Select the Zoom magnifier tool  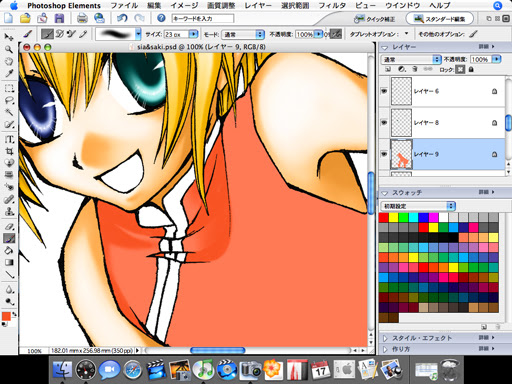[9, 49]
